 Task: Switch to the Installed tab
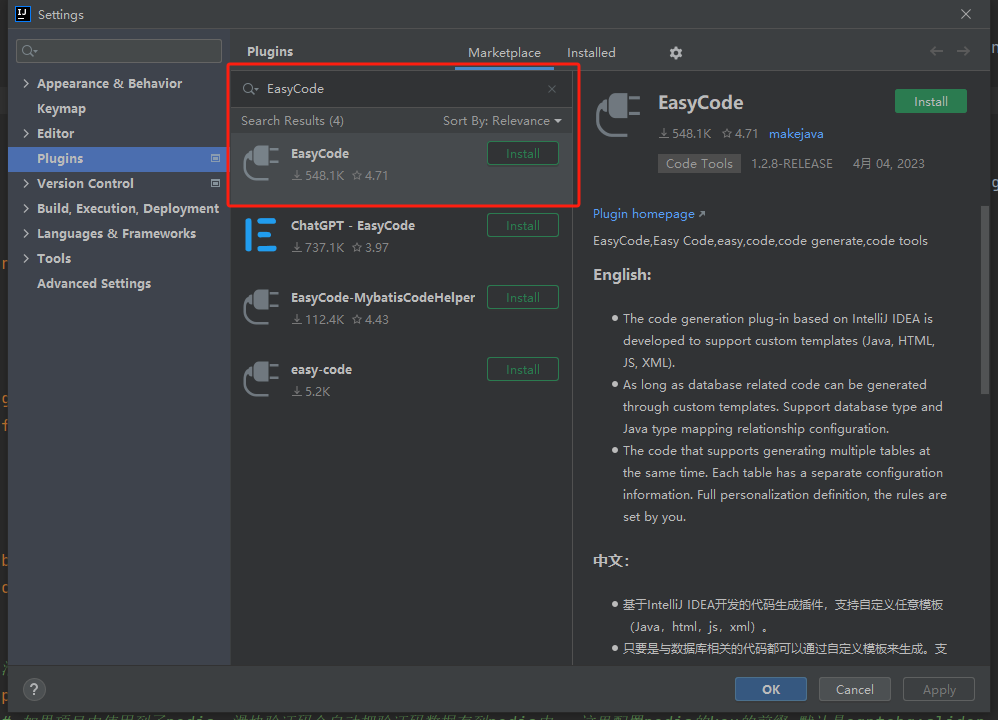[591, 53]
